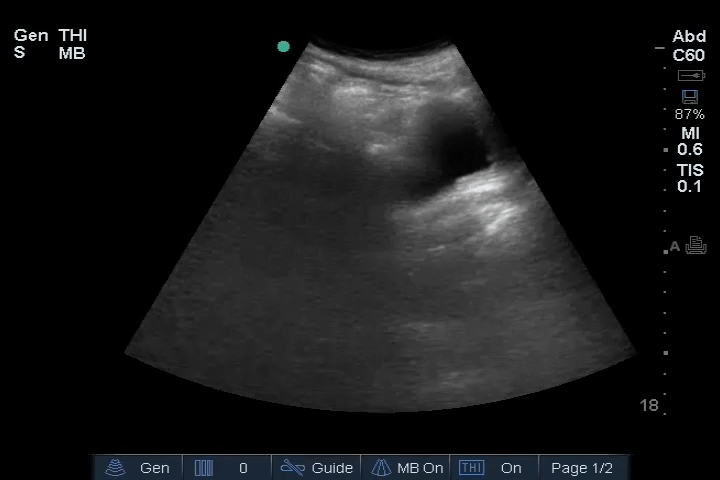Select the dynamic range bars icon
720x480 pixels.
point(204,467)
